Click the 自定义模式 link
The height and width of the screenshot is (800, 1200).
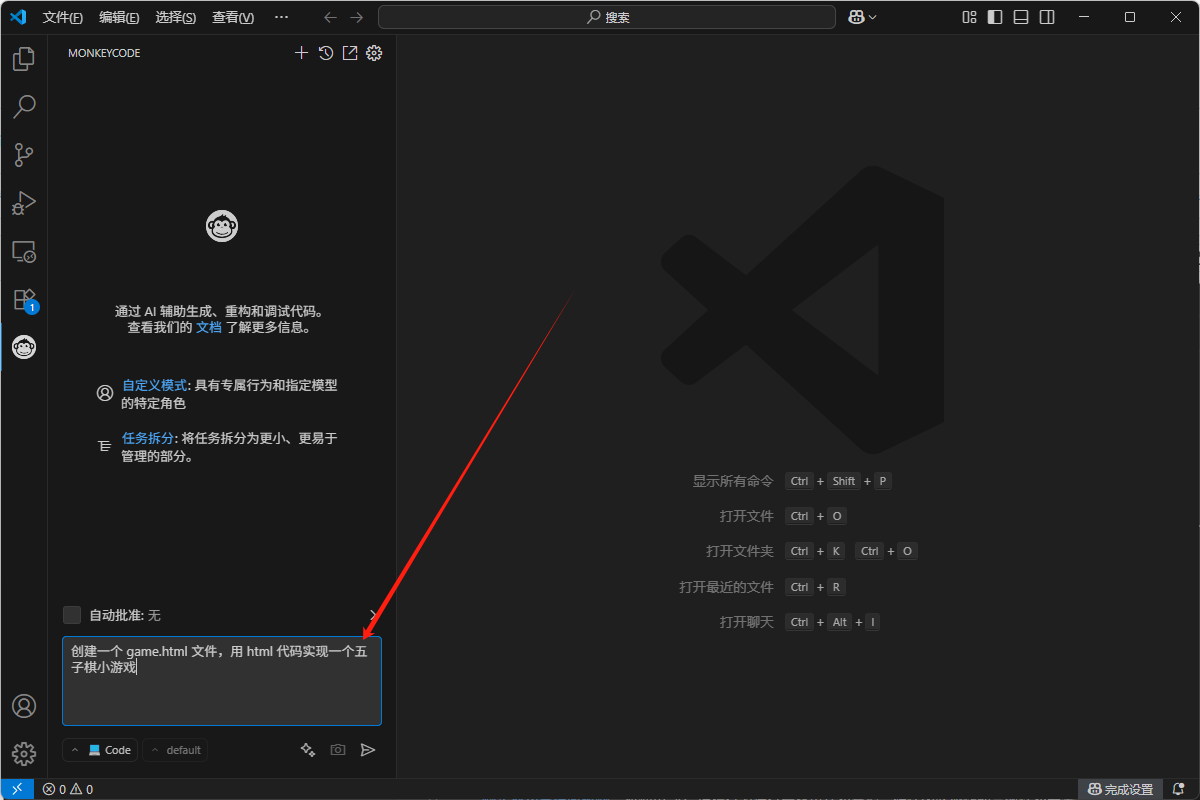pyautogui.click(x=154, y=385)
